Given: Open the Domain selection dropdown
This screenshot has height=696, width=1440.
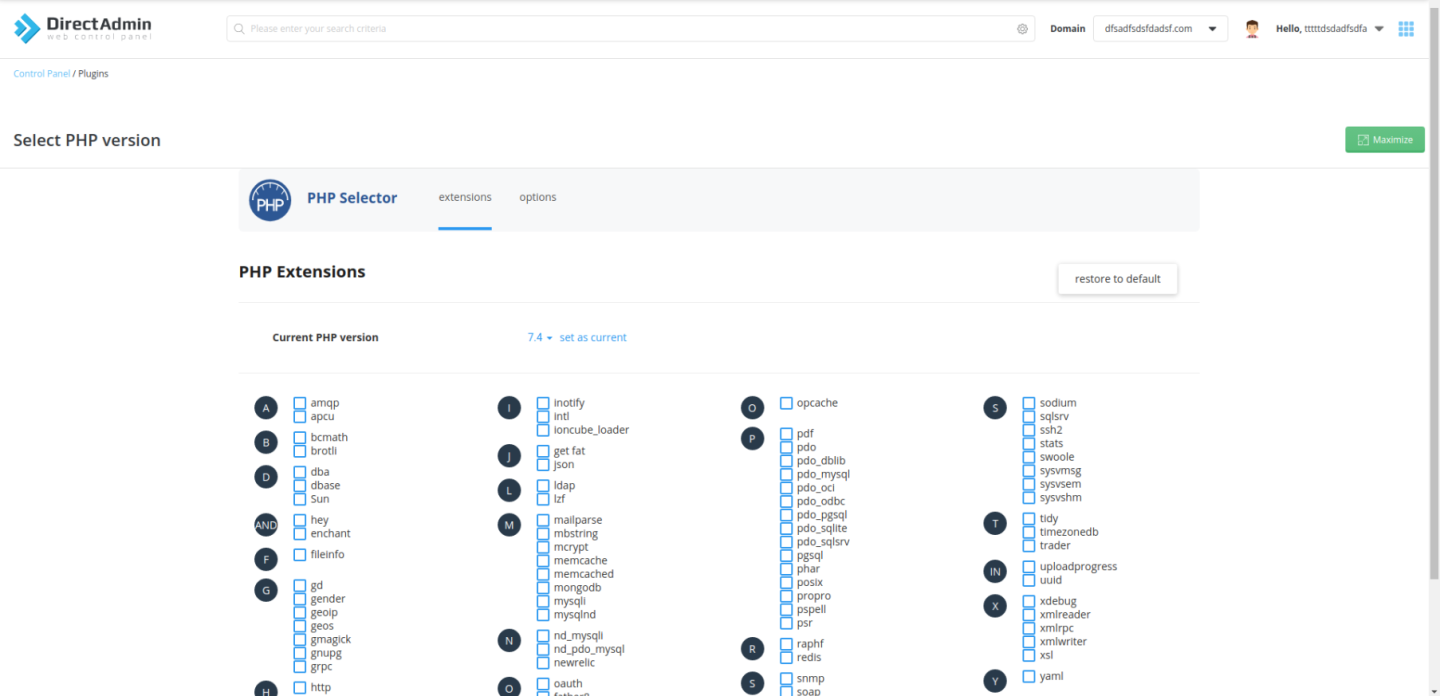Looking at the screenshot, I should tap(1160, 29).
